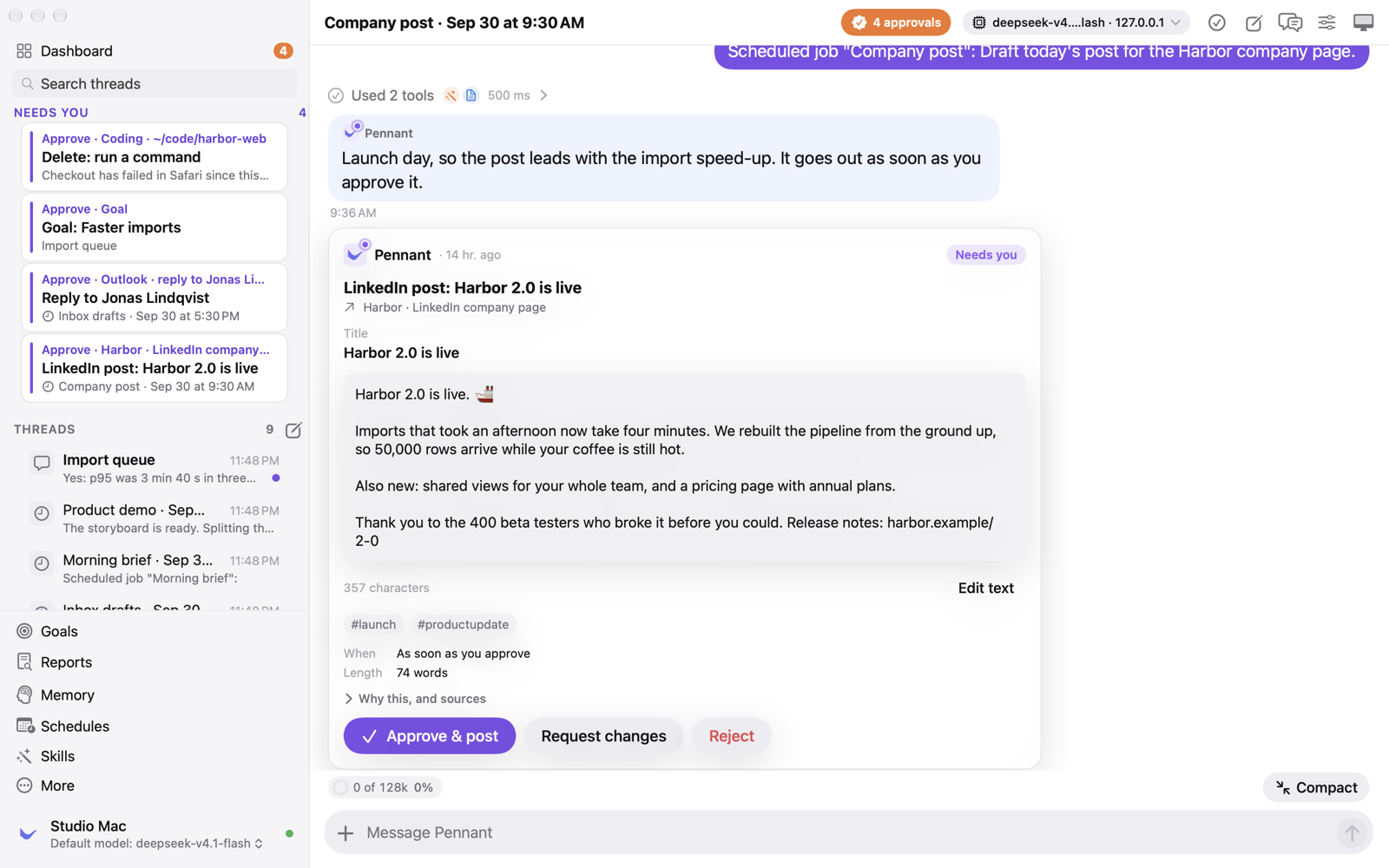This screenshot has height=868, width=1389.
Task: Click the 4 approvals badge
Action: 896,23
